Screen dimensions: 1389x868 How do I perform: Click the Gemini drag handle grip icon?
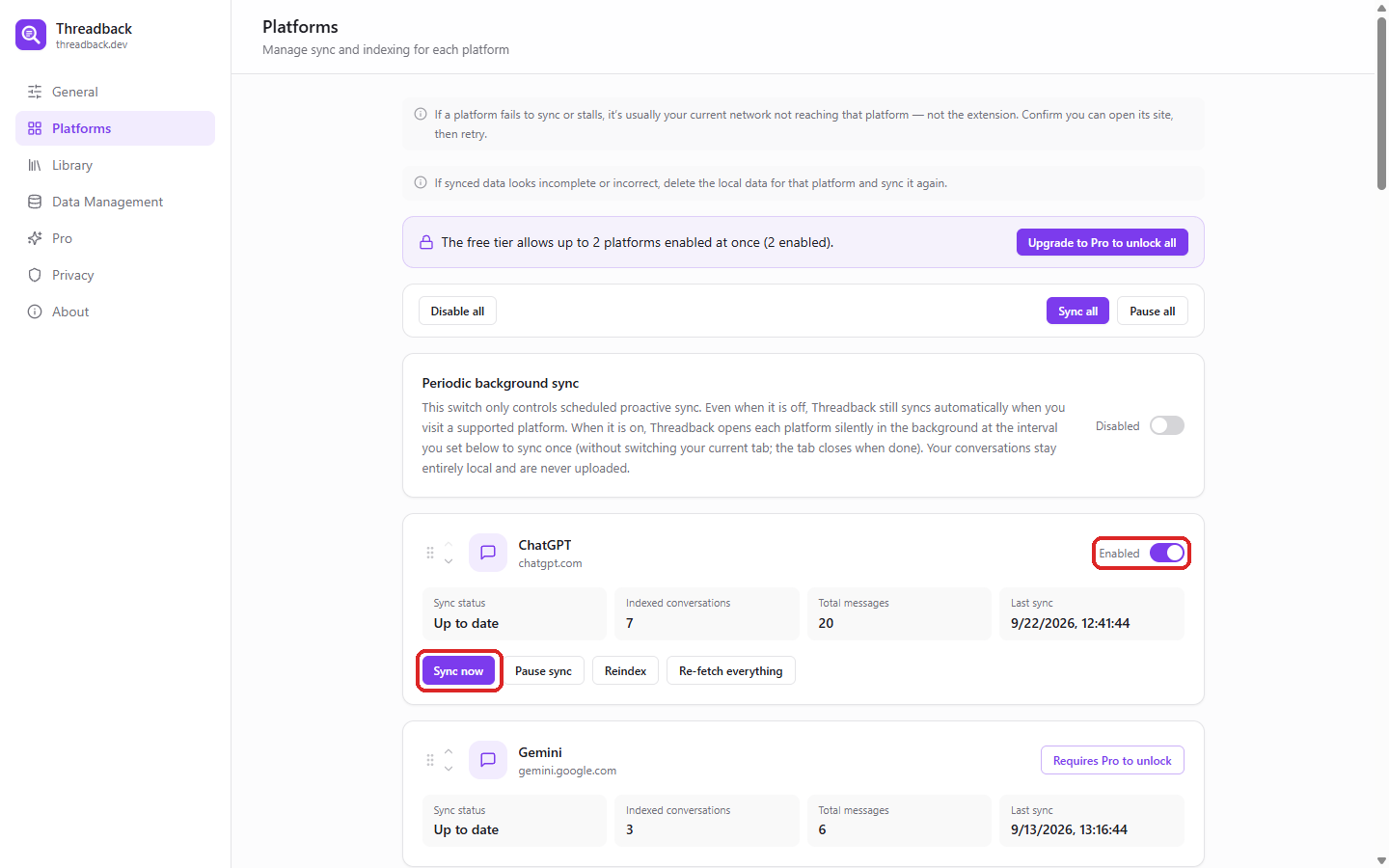[430, 760]
